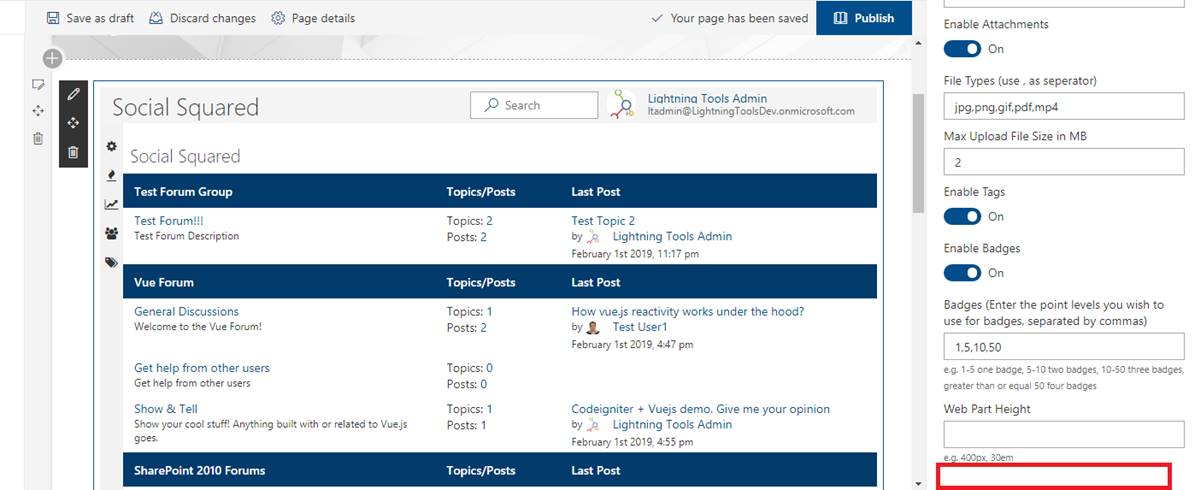Click the plus icon to add a section
The image size is (1195, 490).
coord(52,59)
